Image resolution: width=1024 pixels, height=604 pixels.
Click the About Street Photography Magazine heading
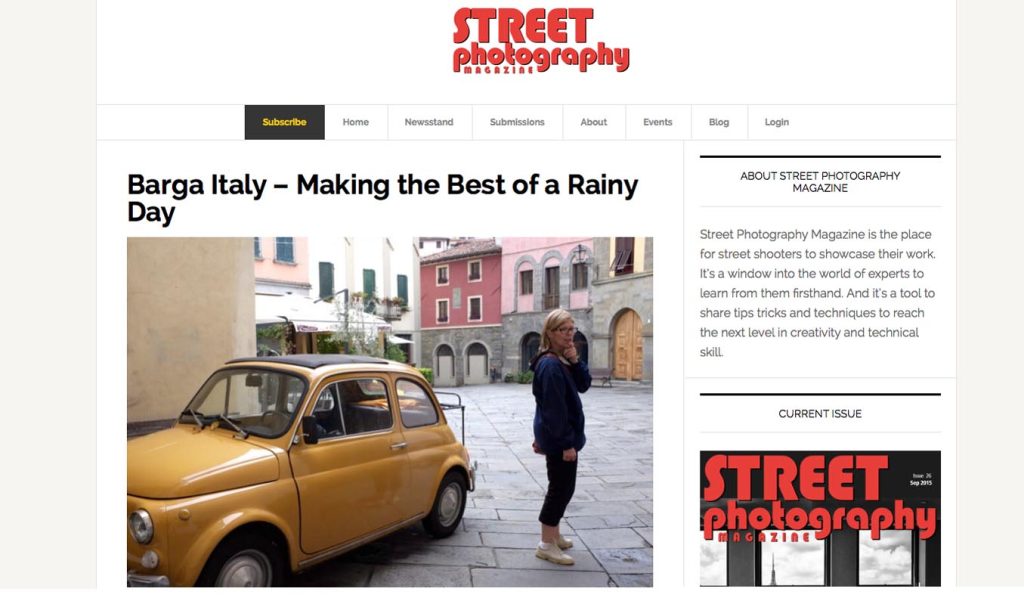click(820, 182)
